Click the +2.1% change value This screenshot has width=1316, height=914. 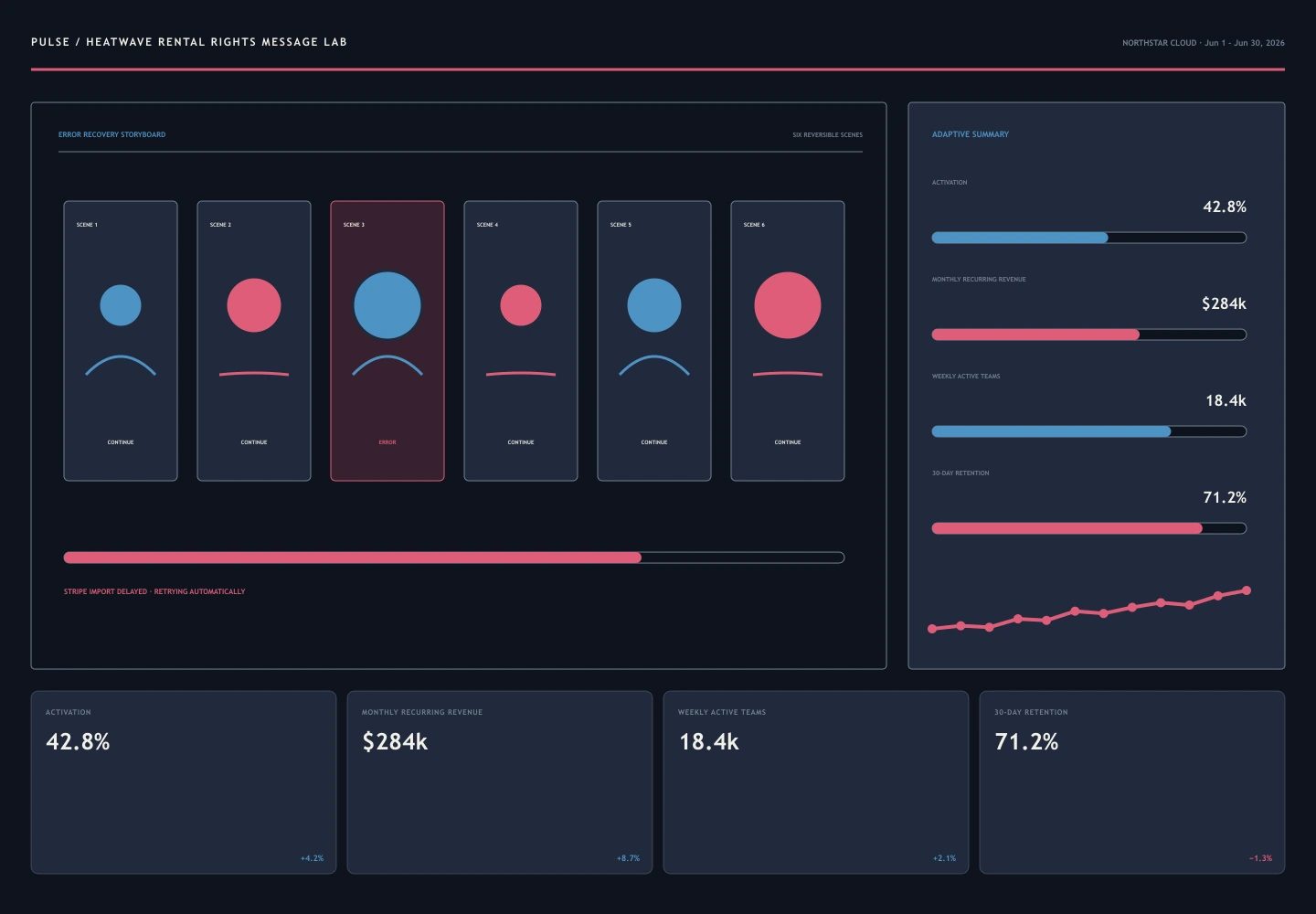[944, 858]
